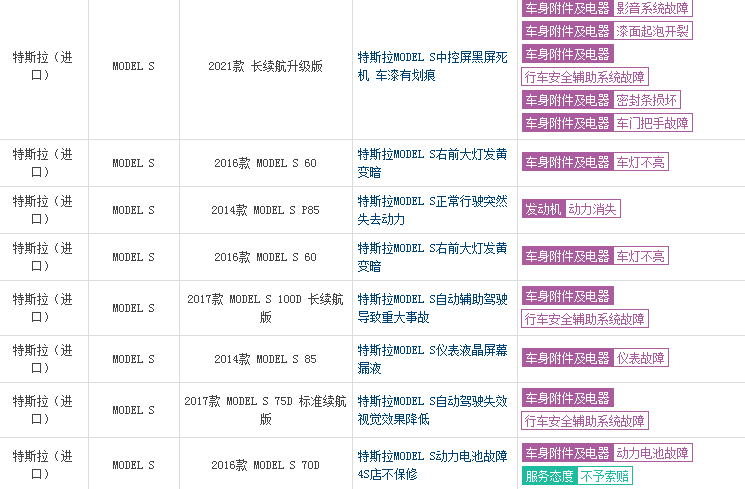Select MODEL S series cell in 2021款 row
Viewport: 745px width, 489px height.
point(134,67)
